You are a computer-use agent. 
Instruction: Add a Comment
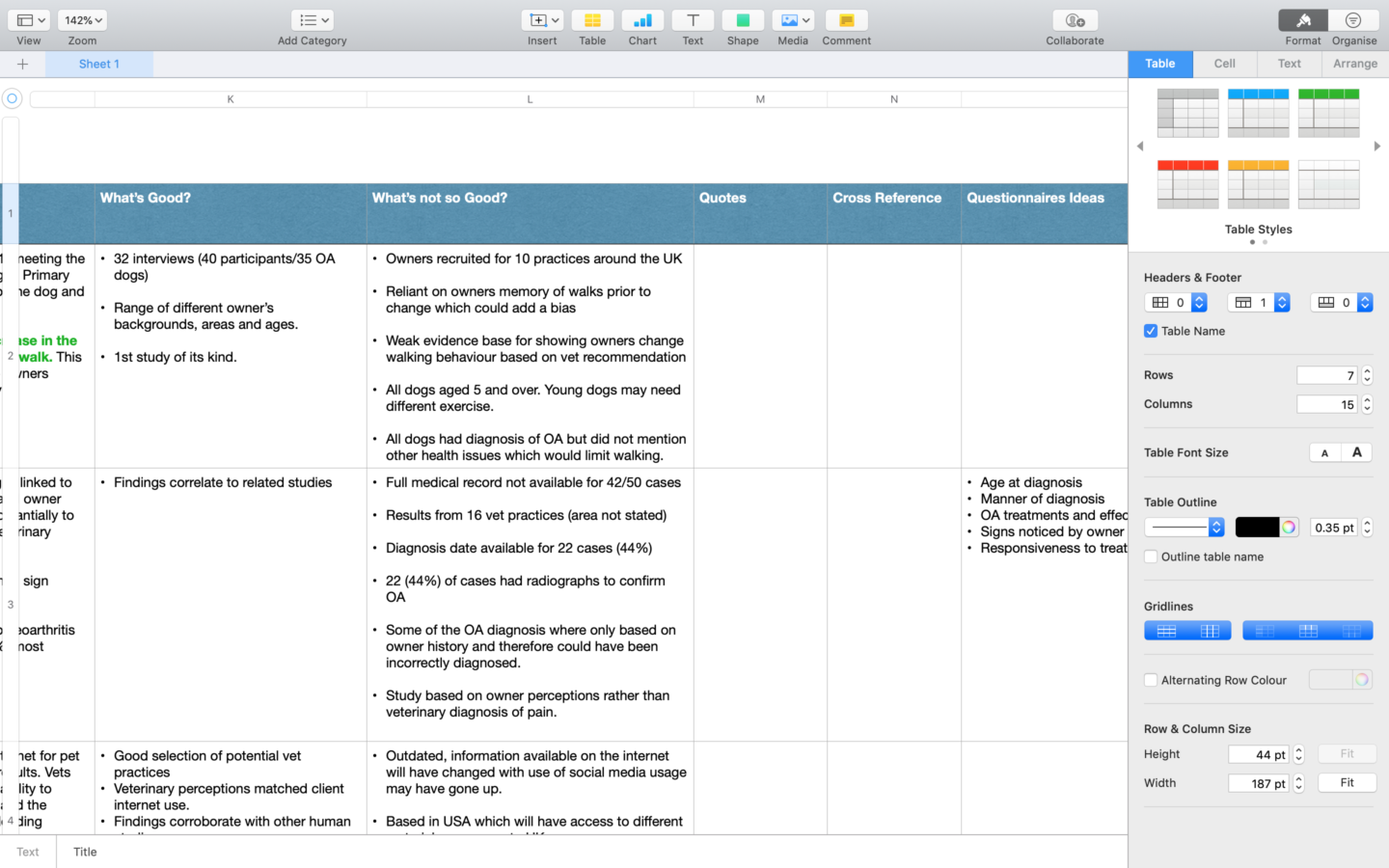[847, 20]
